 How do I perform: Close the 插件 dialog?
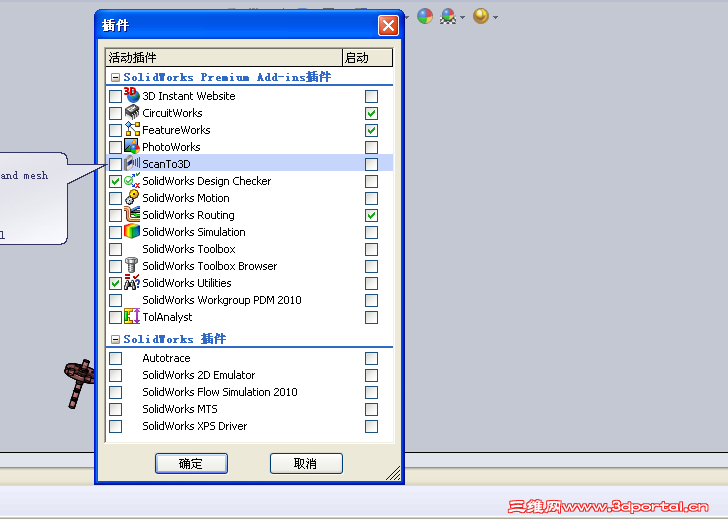[x=388, y=26]
